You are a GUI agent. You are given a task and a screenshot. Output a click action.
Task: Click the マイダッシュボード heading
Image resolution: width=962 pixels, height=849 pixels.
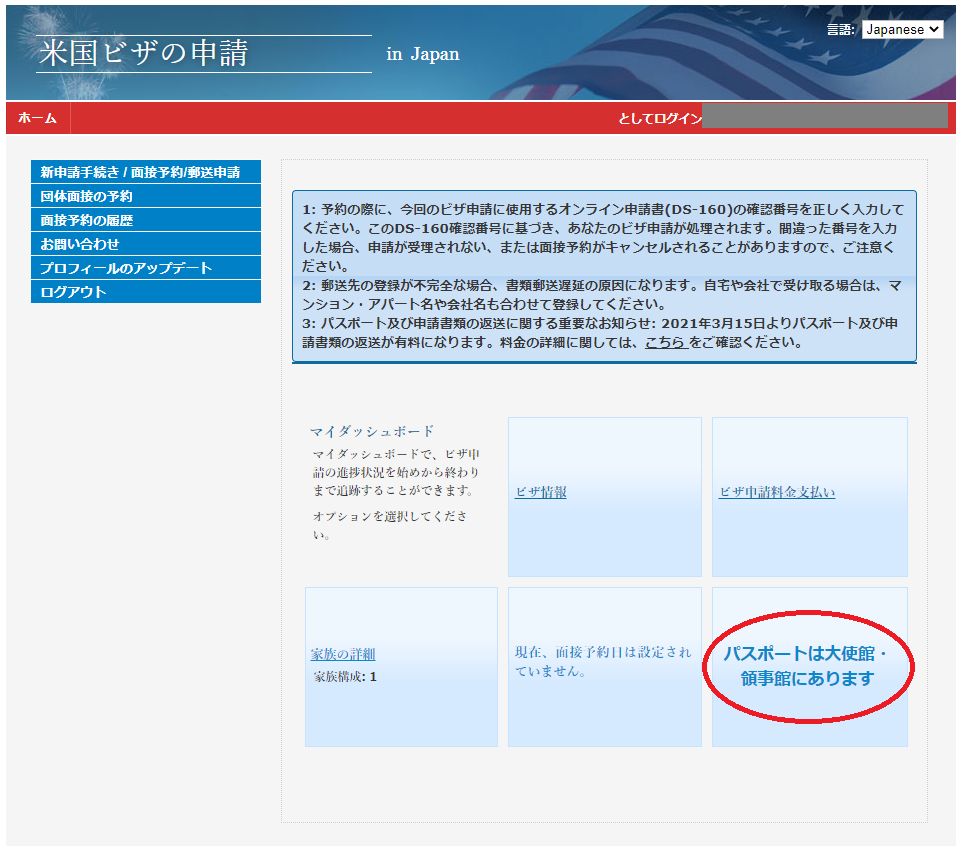click(x=372, y=431)
